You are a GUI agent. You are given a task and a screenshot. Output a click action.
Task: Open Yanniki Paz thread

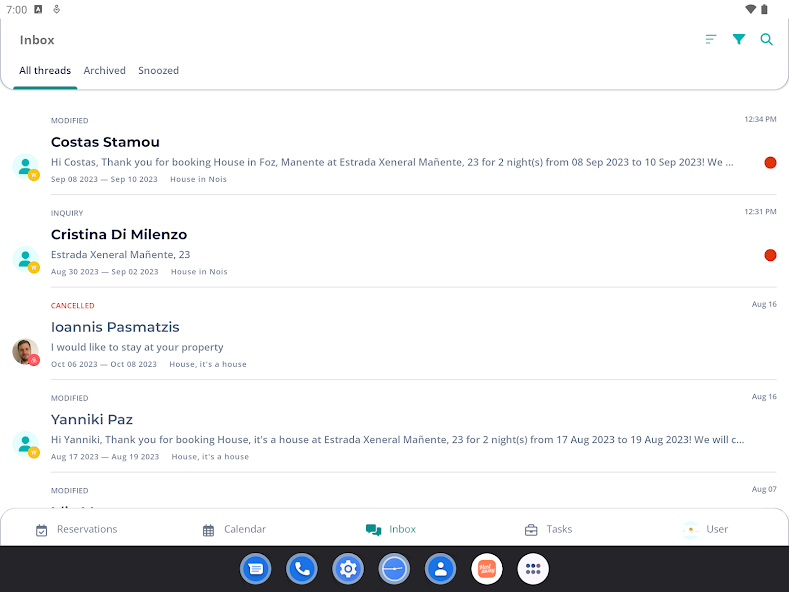click(394, 427)
